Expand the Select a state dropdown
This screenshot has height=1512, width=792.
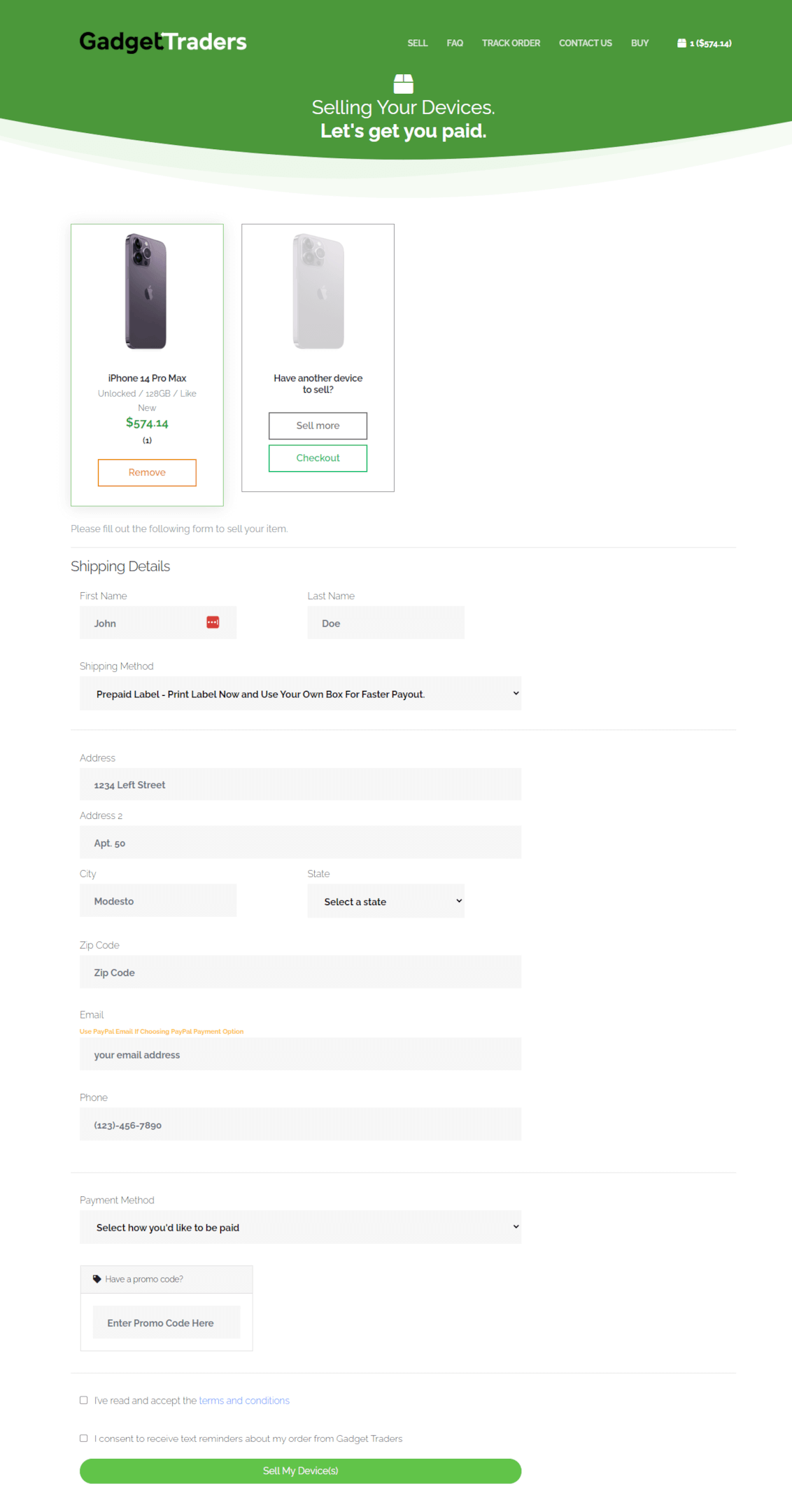pos(386,901)
